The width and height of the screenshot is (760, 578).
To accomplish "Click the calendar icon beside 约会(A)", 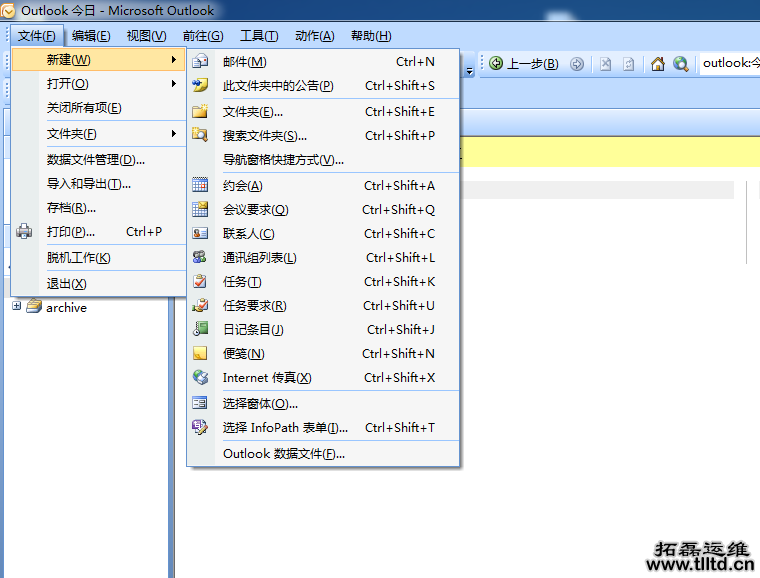I will pos(200,185).
